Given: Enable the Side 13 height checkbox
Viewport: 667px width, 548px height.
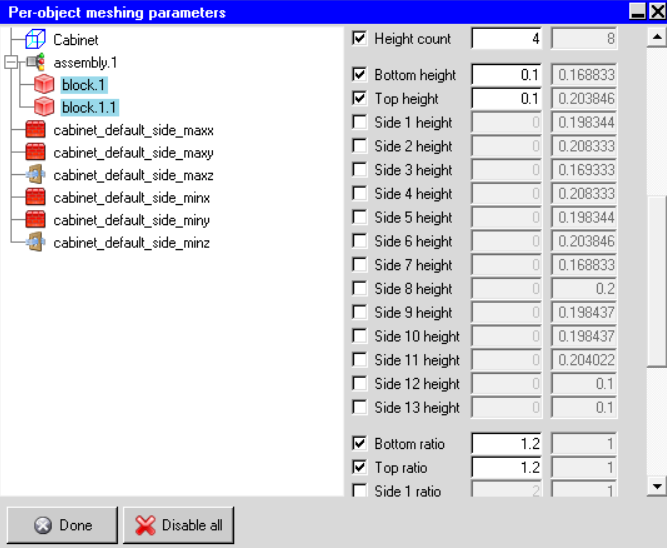Looking at the screenshot, I should point(359,407).
